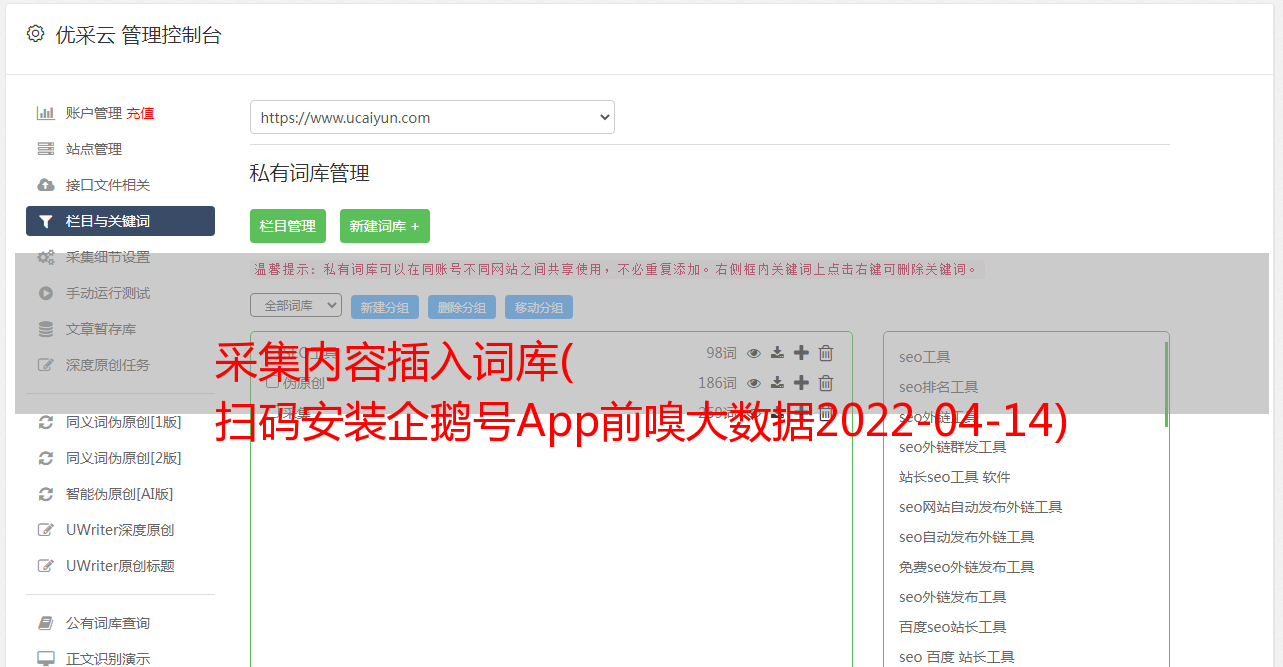Click the 删除分组 button

(x=462, y=307)
